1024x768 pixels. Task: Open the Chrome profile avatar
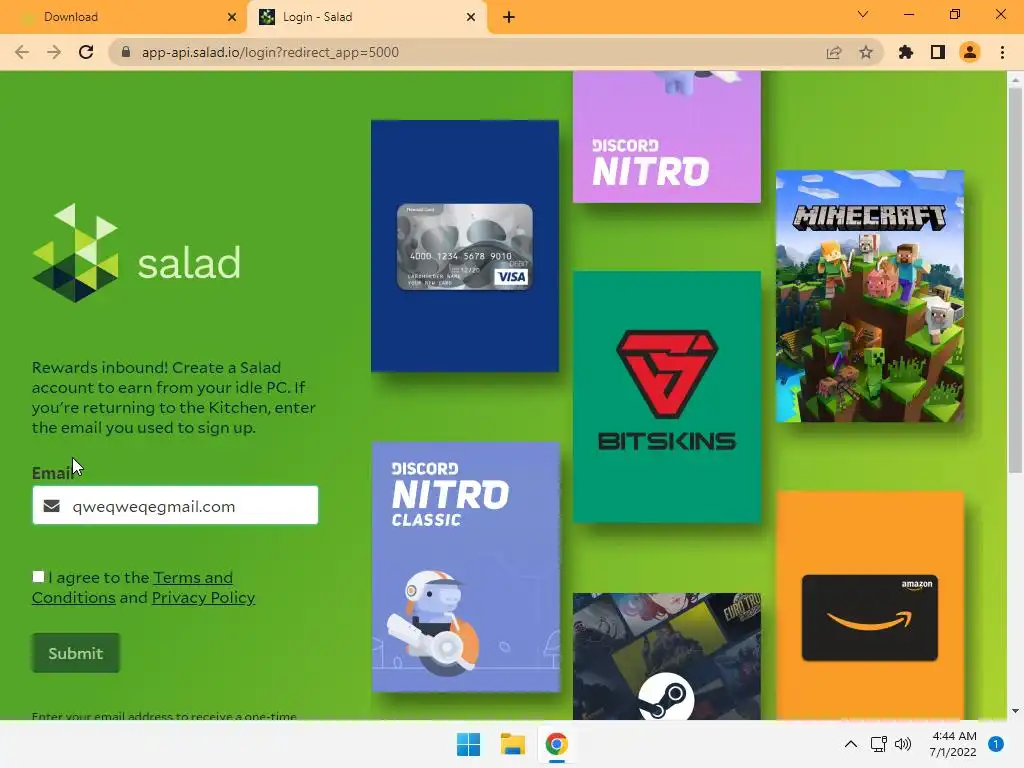tap(970, 52)
